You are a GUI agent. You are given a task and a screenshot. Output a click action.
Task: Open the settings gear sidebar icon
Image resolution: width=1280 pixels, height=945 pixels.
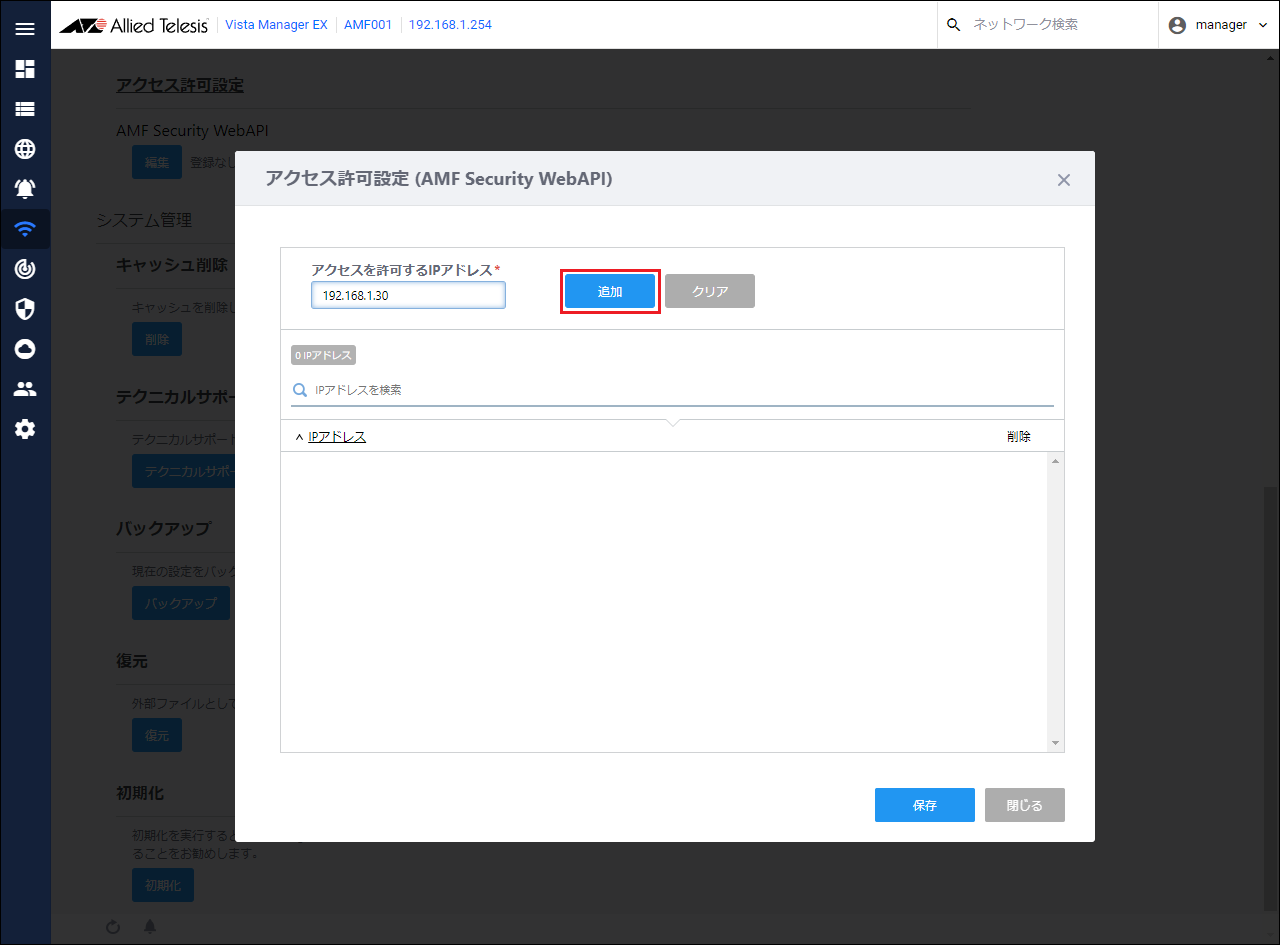[x=25, y=429]
